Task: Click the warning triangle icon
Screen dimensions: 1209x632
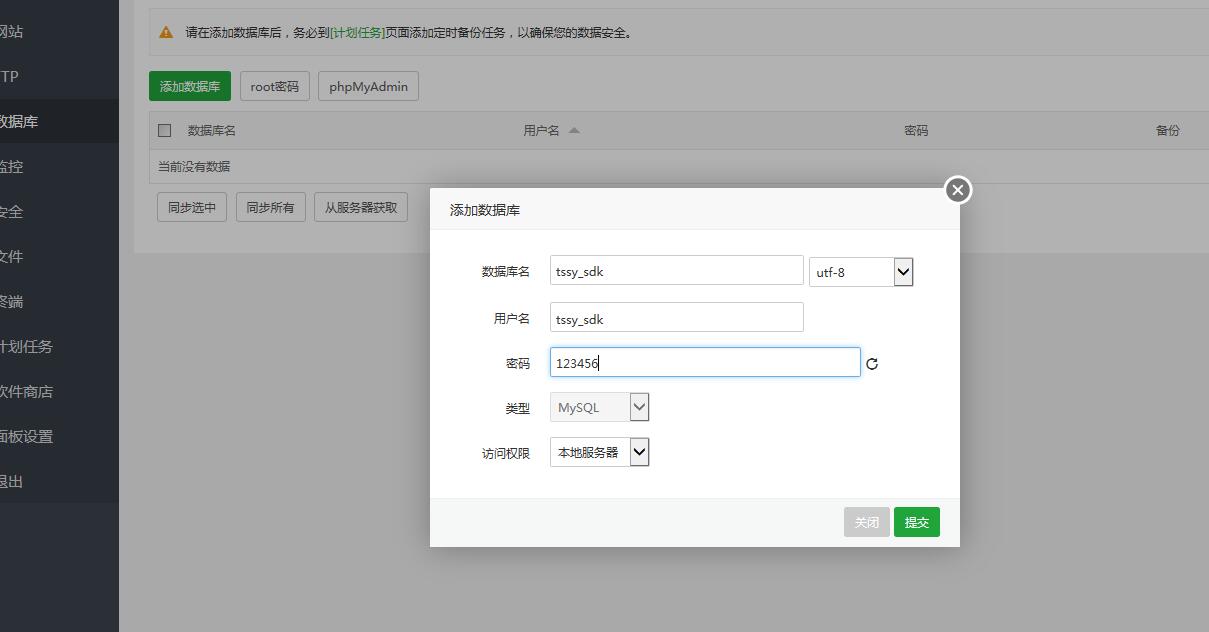Action: point(166,32)
